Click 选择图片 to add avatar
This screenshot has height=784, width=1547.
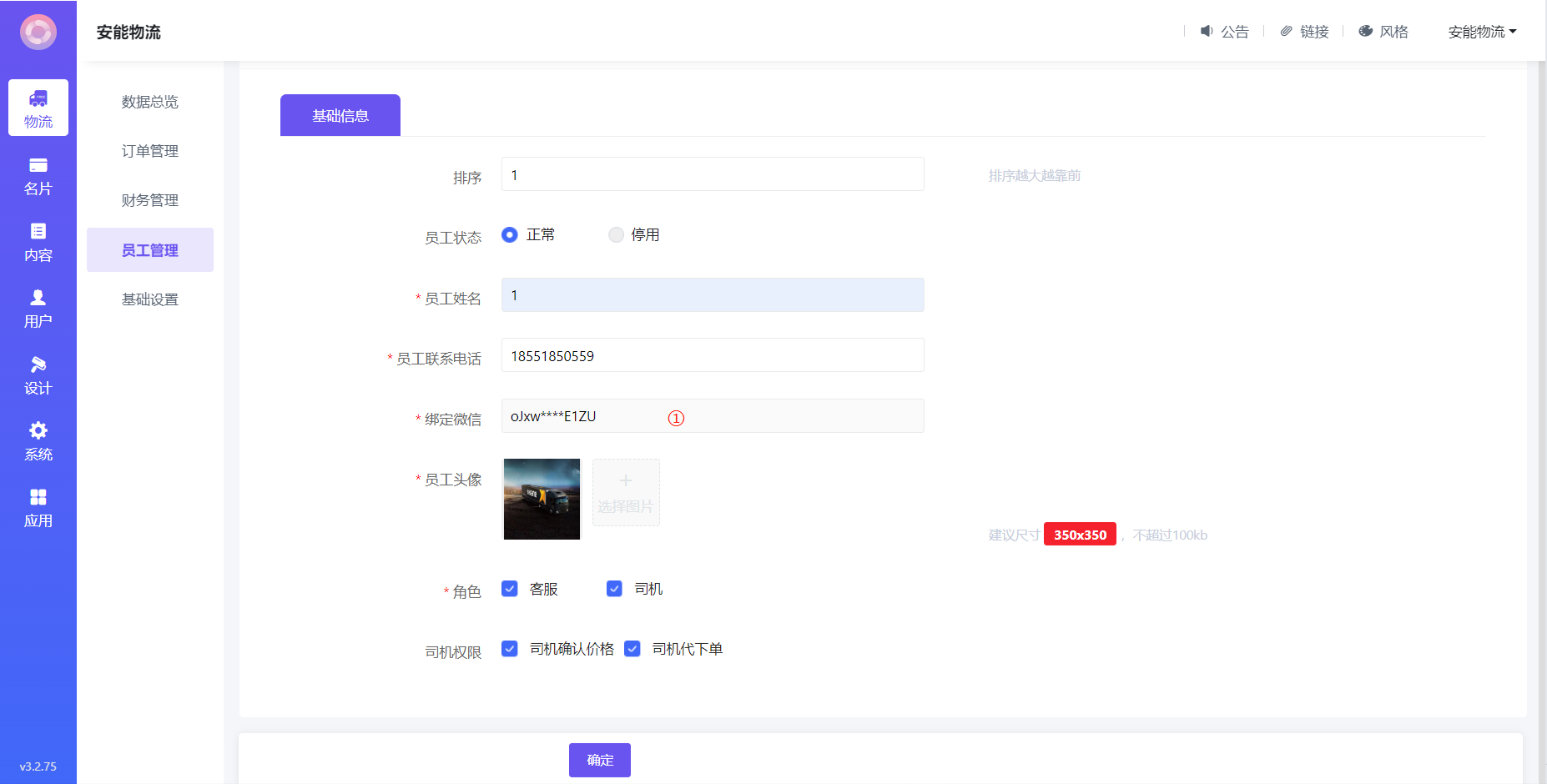click(x=626, y=493)
